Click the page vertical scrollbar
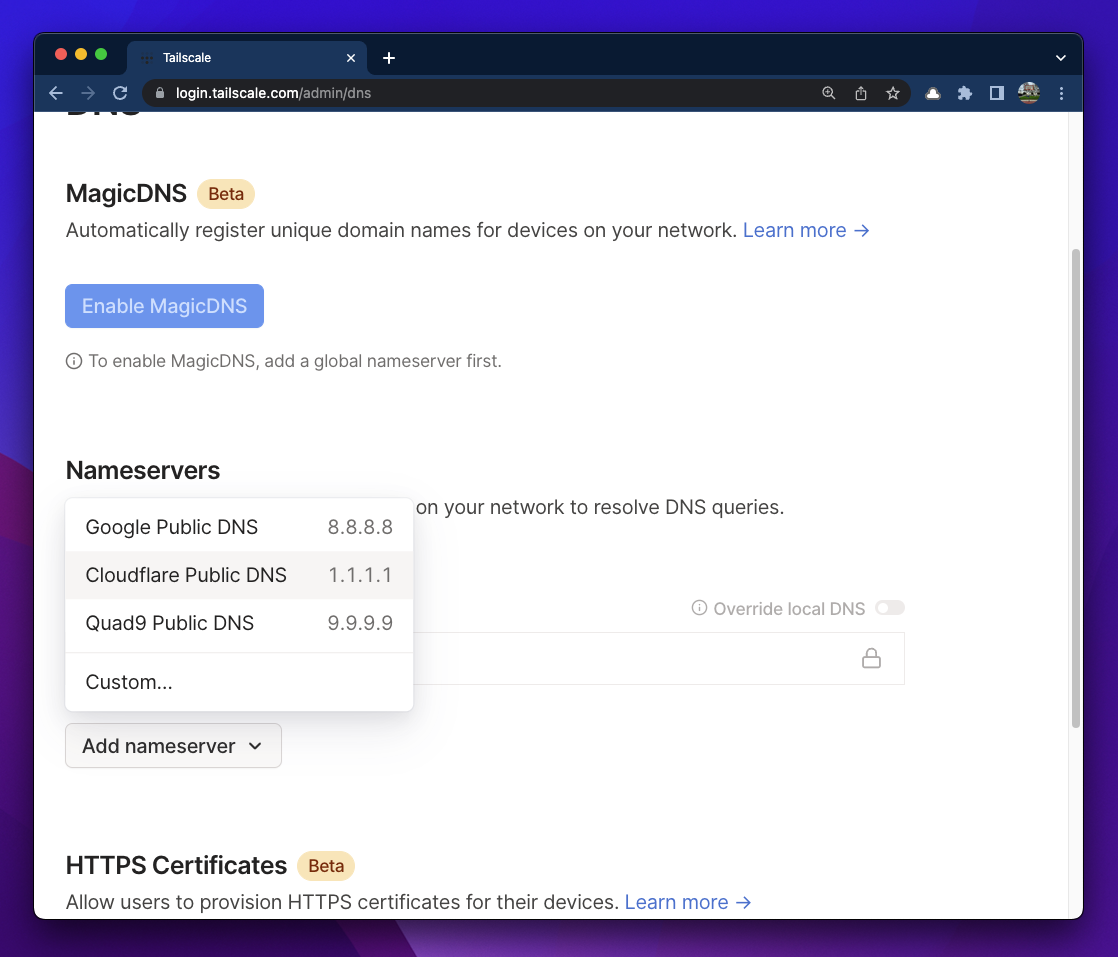This screenshot has width=1118, height=957. [1075, 487]
